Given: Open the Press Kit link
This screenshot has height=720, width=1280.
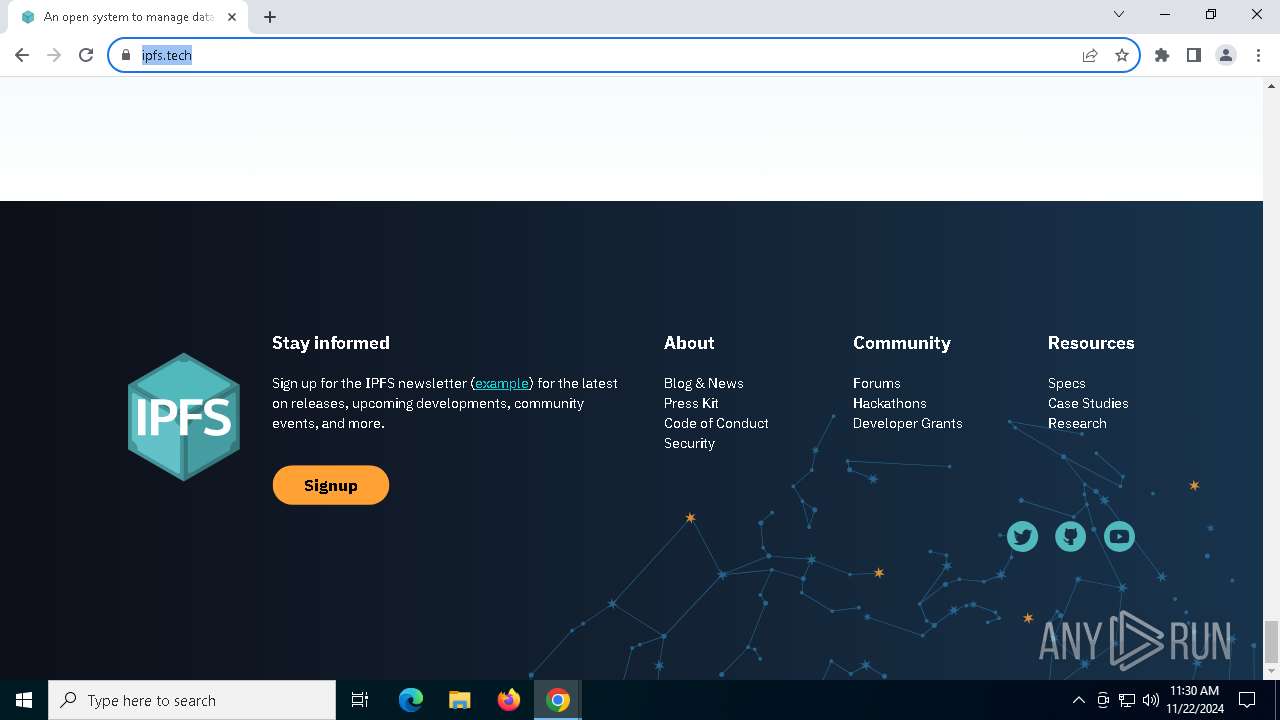Looking at the screenshot, I should [x=691, y=403].
